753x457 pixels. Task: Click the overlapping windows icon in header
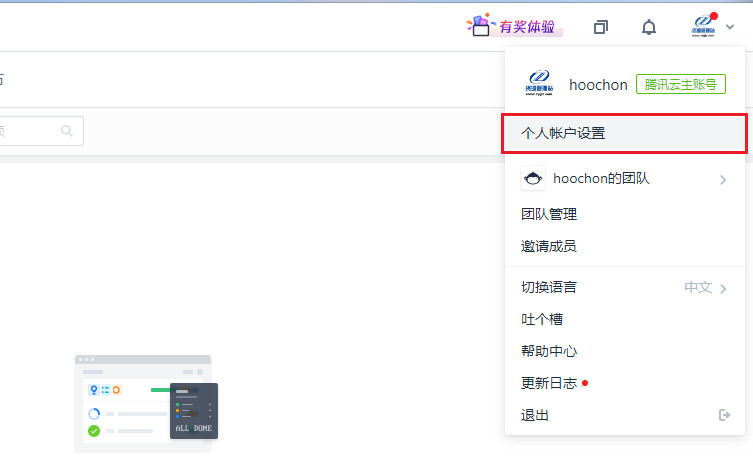(600, 27)
